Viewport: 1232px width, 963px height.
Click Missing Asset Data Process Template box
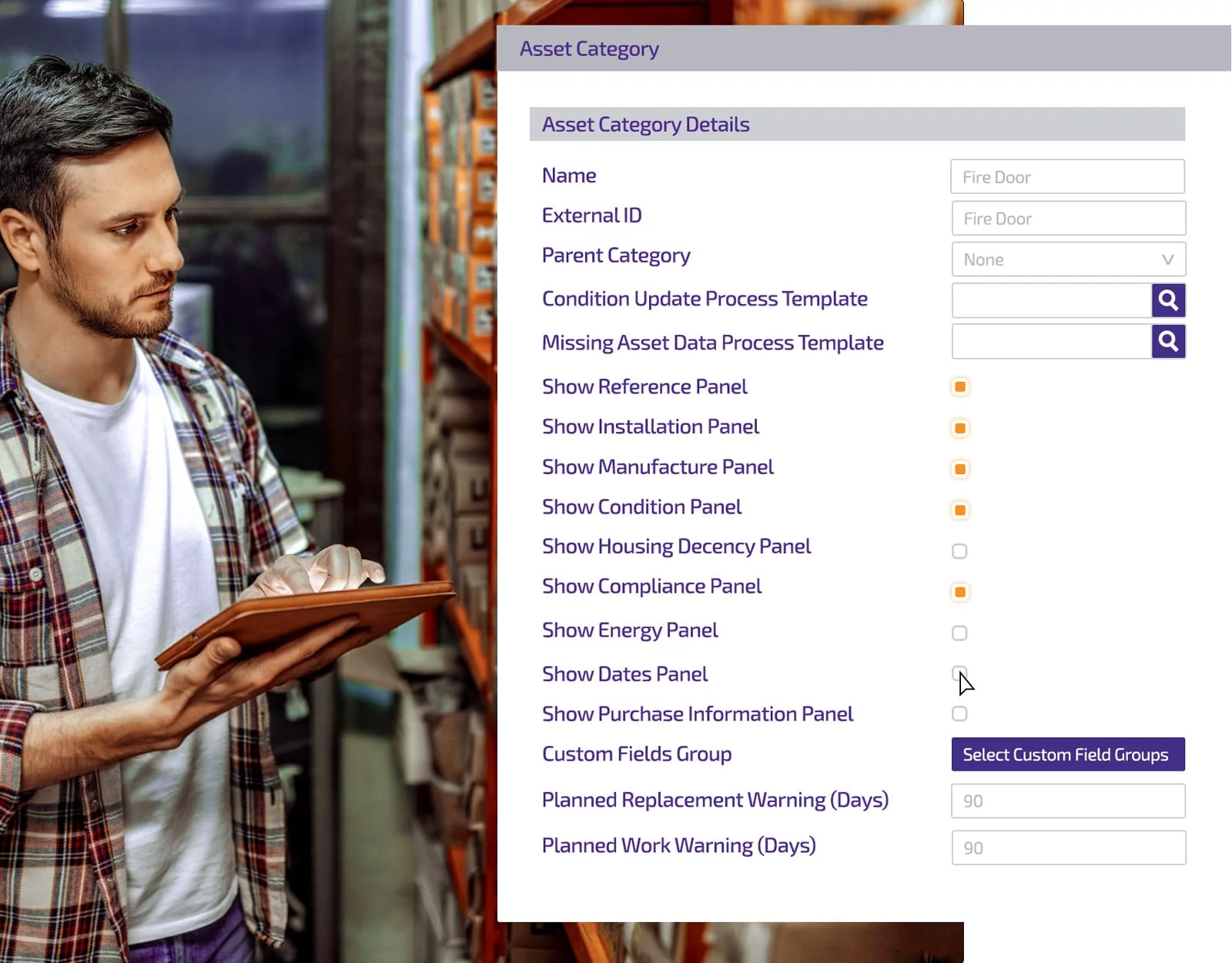coord(1052,341)
